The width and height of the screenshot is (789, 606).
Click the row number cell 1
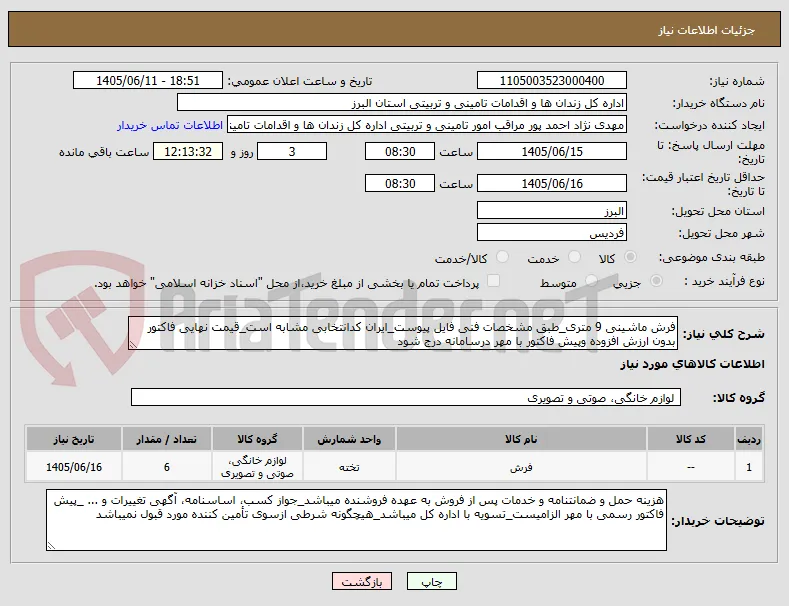click(x=749, y=467)
